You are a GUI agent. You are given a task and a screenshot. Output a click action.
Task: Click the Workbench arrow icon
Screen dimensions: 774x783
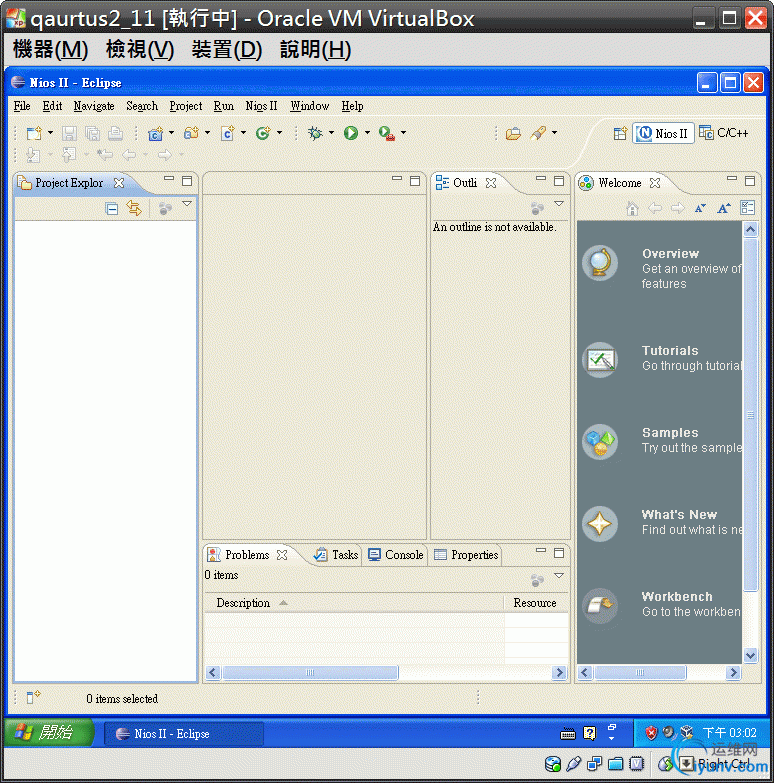600,606
